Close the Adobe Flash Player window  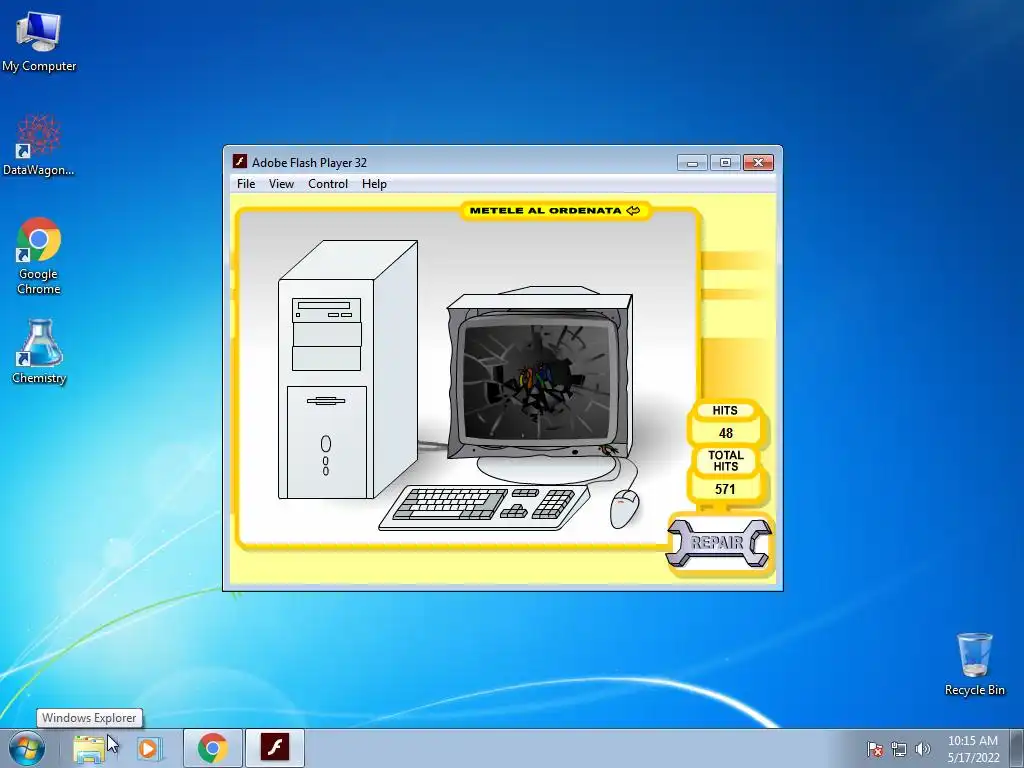pos(758,163)
